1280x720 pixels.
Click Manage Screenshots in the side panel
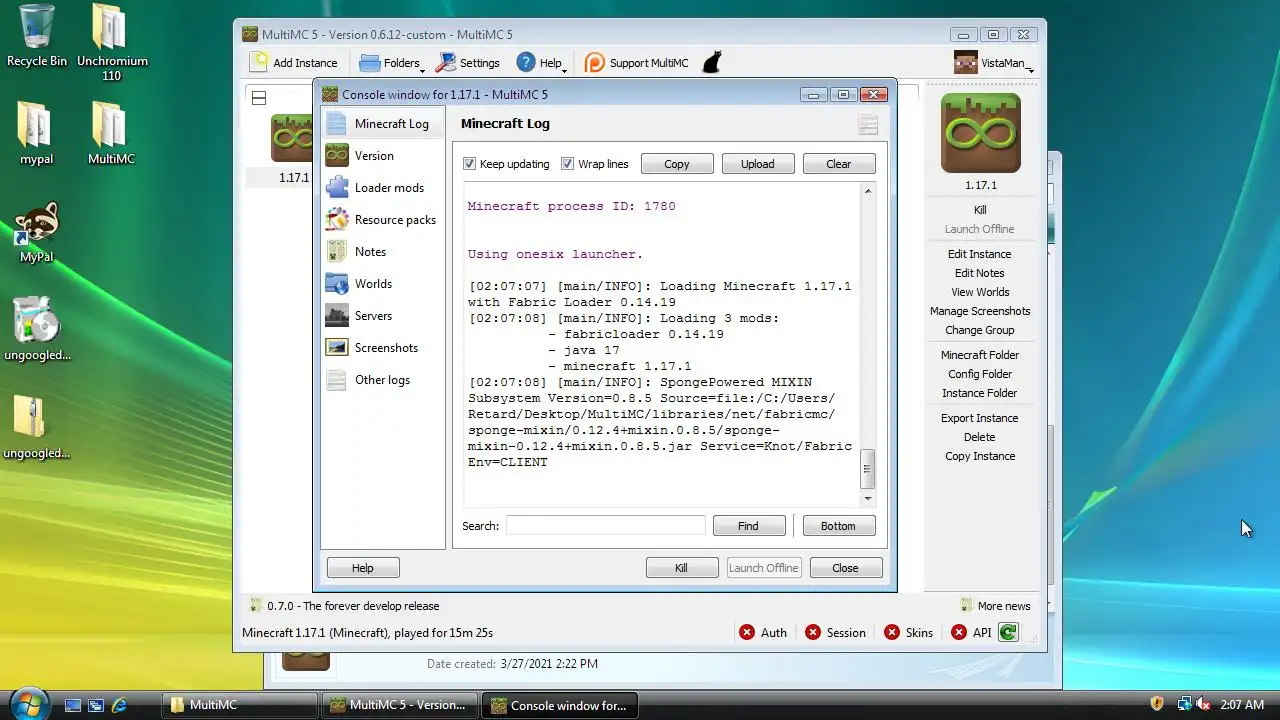click(980, 311)
